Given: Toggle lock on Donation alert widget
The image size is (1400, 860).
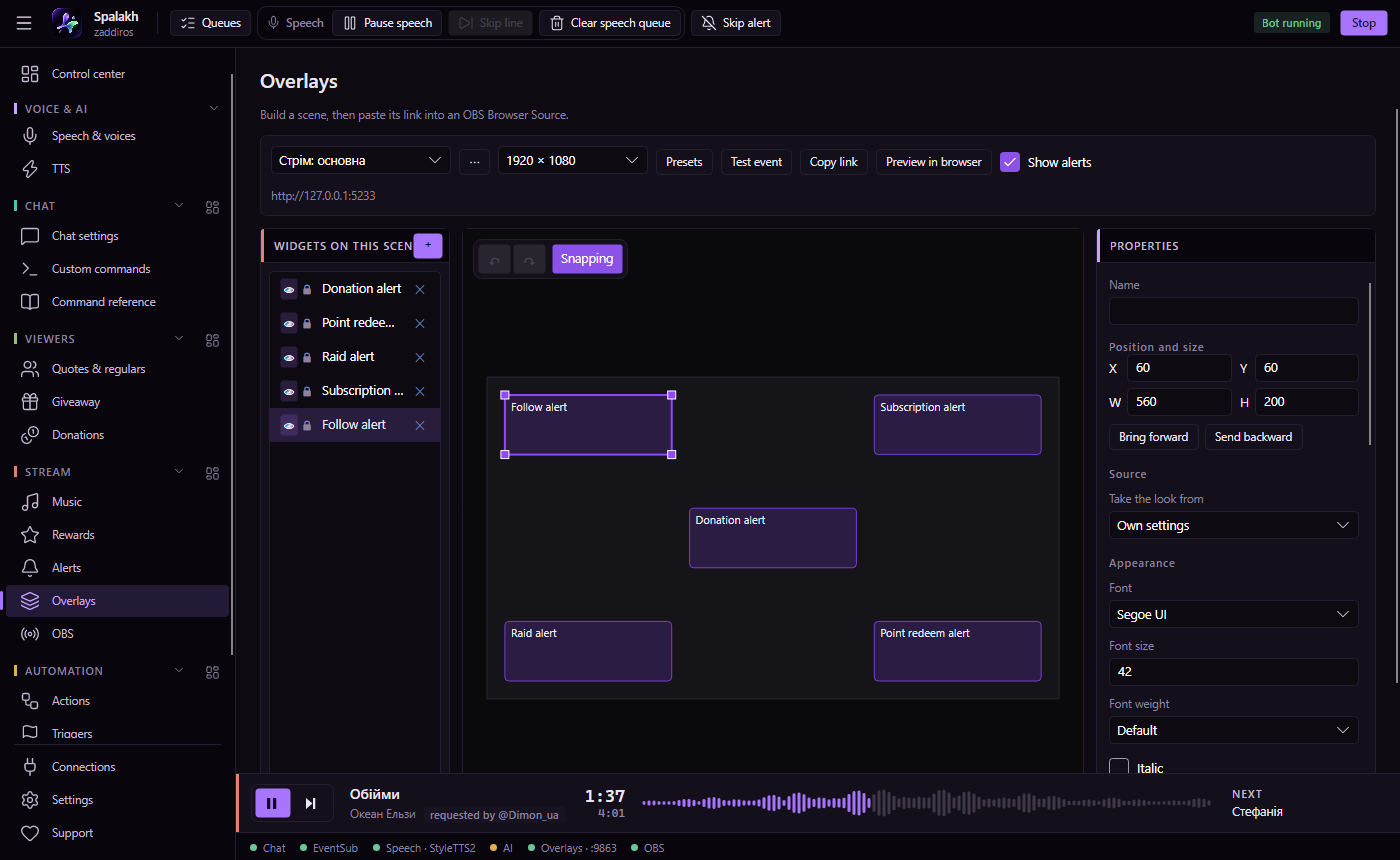Looking at the screenshot, I should click(307, 289).
